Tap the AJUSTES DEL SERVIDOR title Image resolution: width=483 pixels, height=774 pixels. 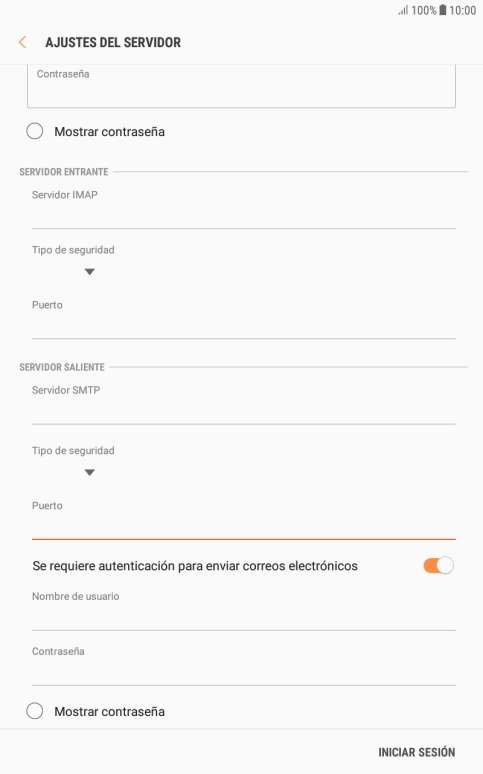tap(113, 42)
